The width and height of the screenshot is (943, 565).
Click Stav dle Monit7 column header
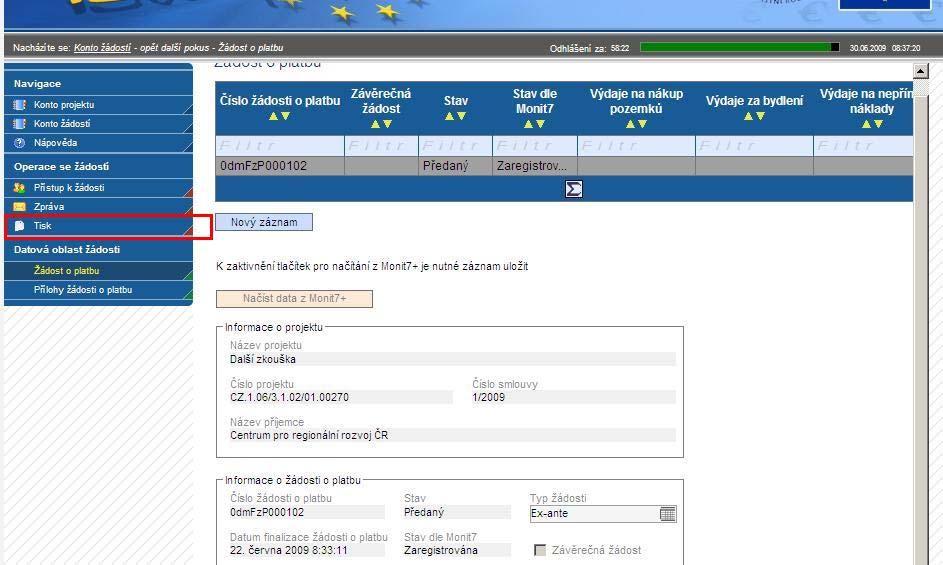pos(535,101)
